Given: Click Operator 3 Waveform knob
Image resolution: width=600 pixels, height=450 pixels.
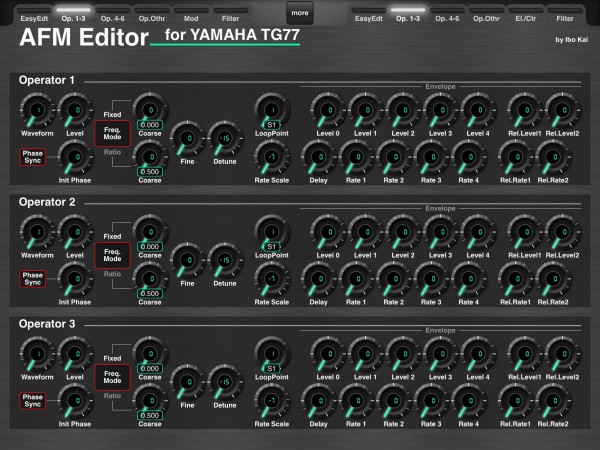Looking at the screenshot, I should pyautogui.click(x=37, y=354).
